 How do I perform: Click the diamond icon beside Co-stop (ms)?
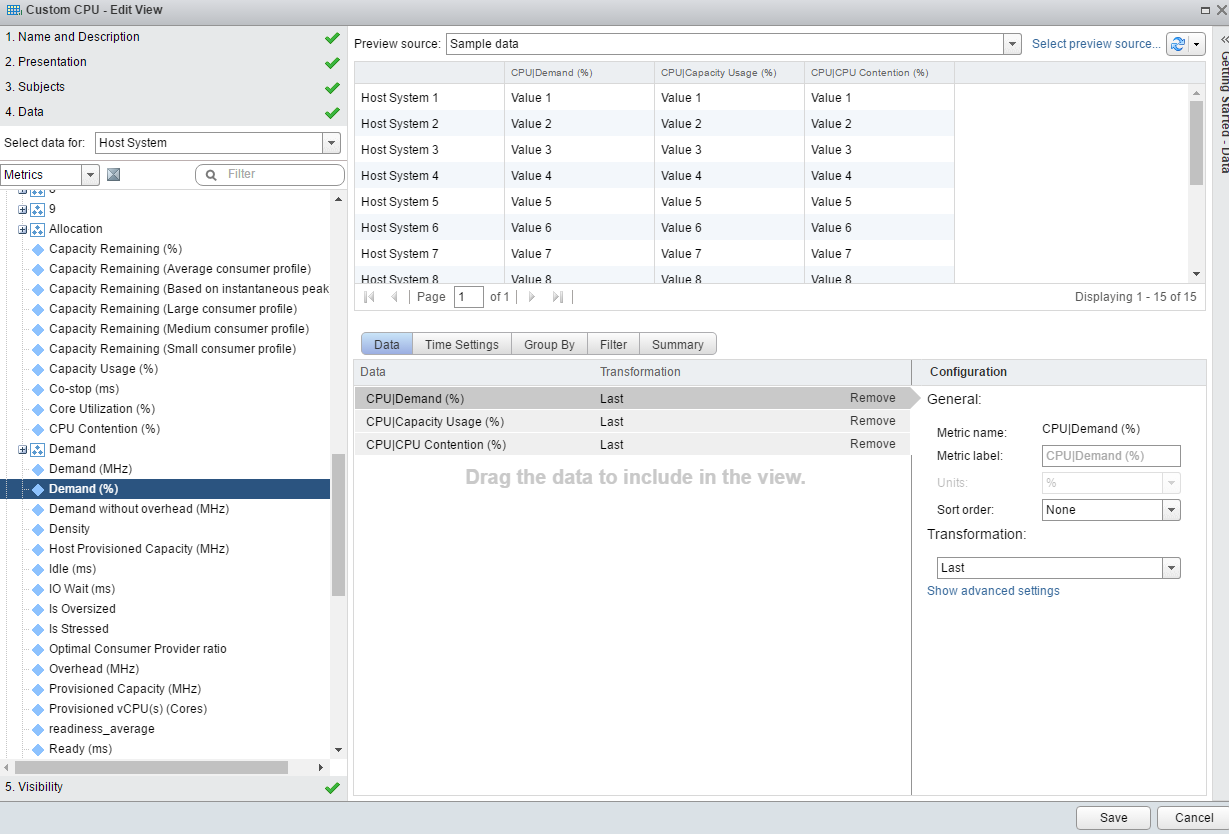38,389
